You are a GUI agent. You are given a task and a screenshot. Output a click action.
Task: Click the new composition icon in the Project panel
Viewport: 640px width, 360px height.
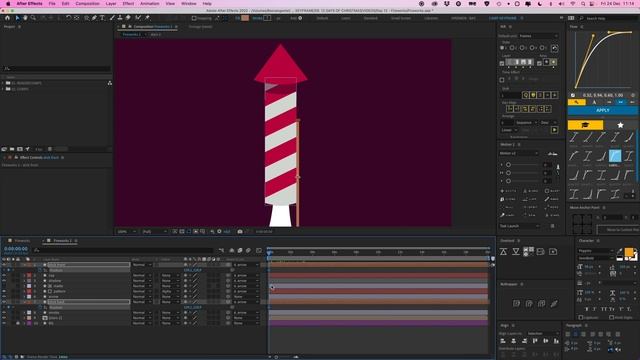pyautogui.click(x=20, y=149)
